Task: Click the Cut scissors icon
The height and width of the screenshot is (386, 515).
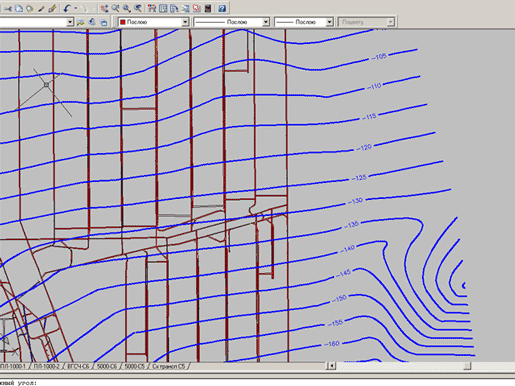Action: tap(7, 8)
